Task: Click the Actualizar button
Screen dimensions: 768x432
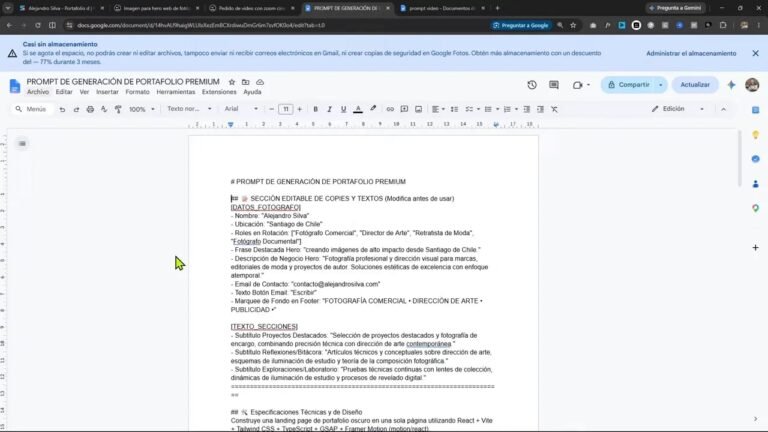Action: [695, 85]
